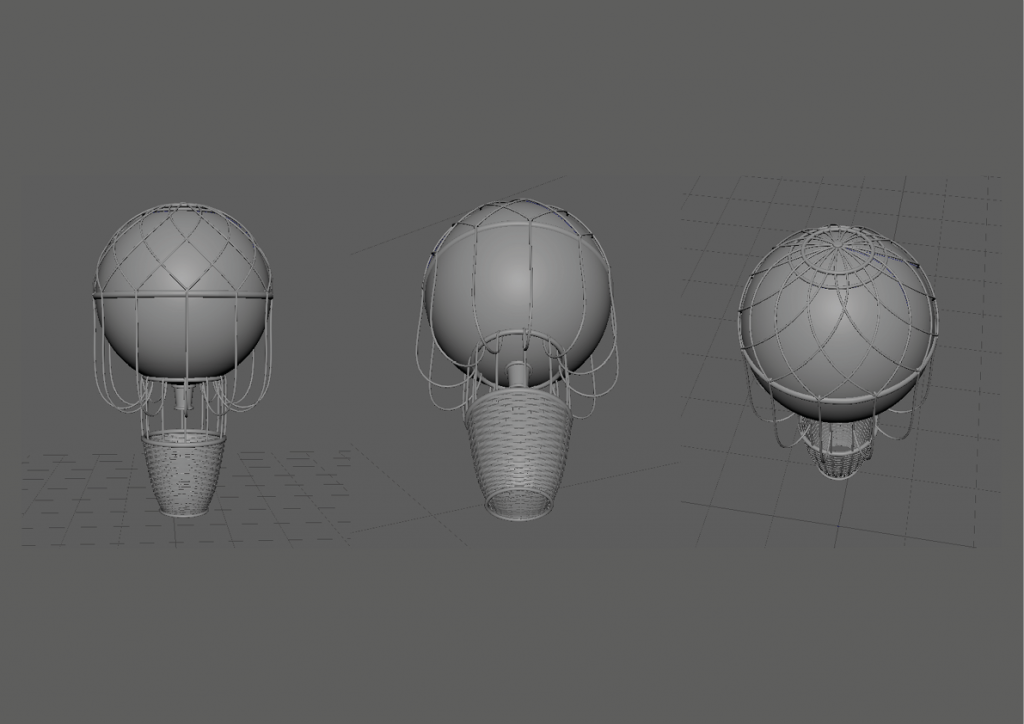The width and height of the screenshot is (1024, 724).
Task: Select the equator ring on the left balloon
Action: (x=182, y=296)
